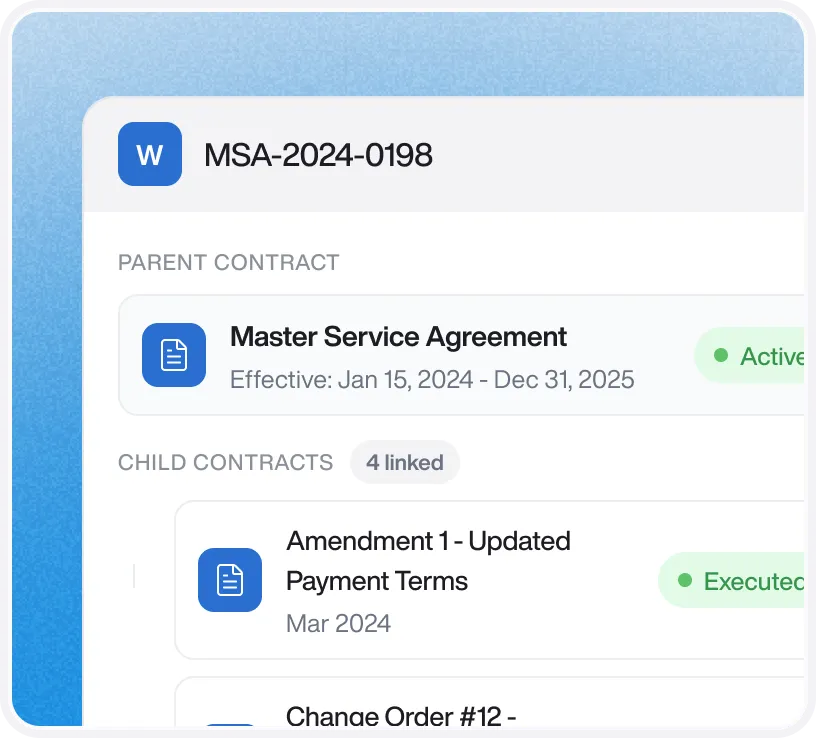Select the Master Service Agreement parent card

(x=462, y=355)
